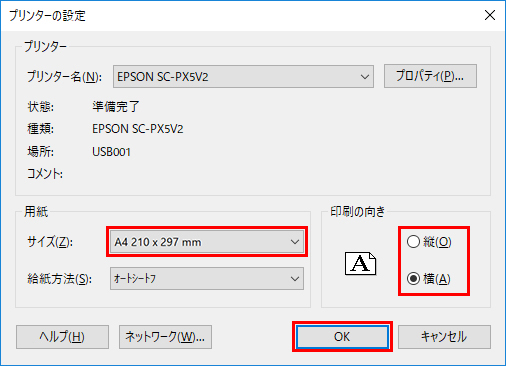Click the プリンター名(N): label
The image size is (506, 366).
(x=64, y=77)
